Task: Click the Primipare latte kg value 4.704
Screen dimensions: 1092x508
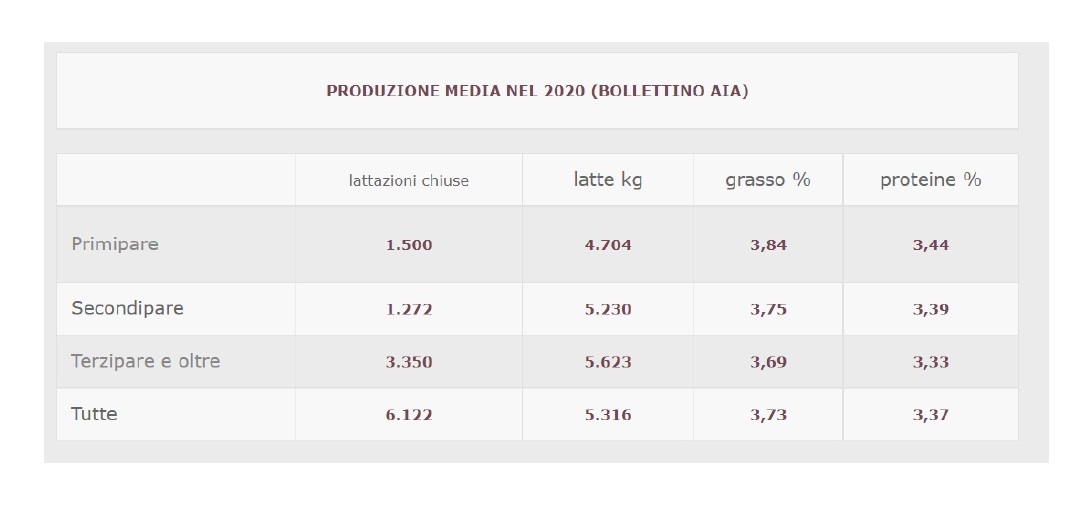Action: pos(608,245)
